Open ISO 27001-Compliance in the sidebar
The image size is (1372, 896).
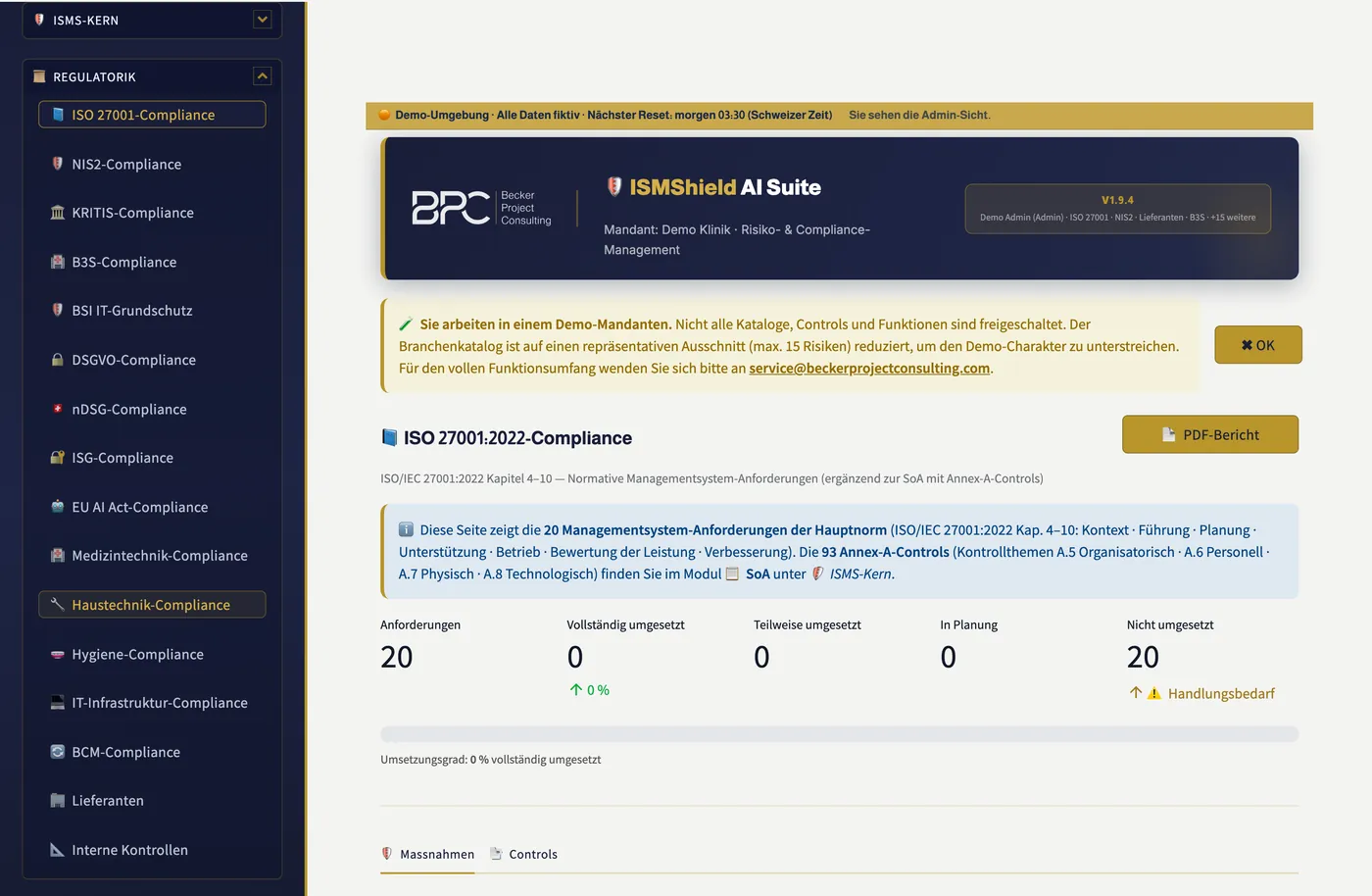(152, 115)
